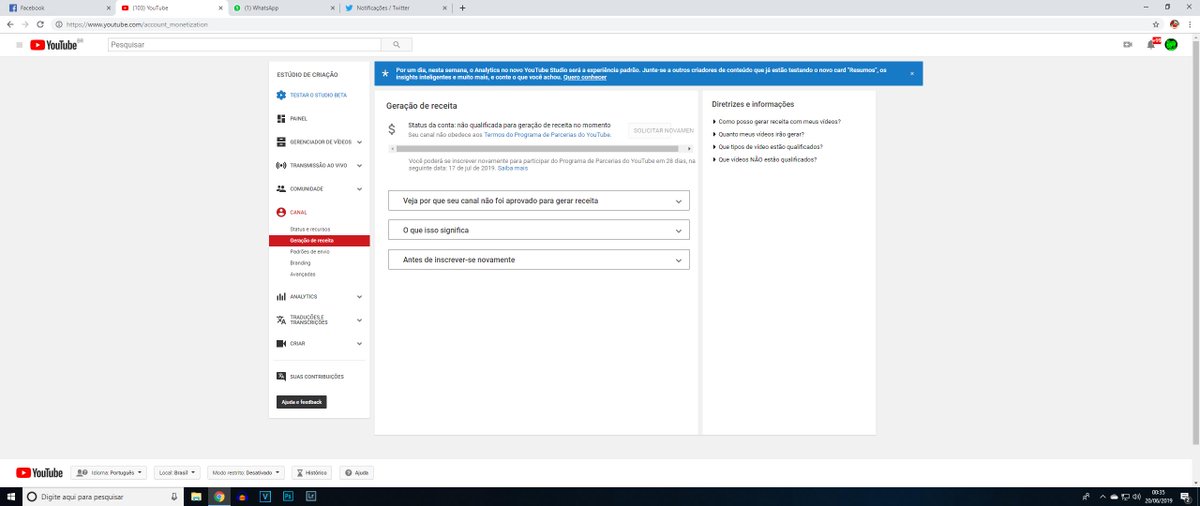Click the Saiba mais link
This screenshot has width=1200, height=506.
[513, 168]
